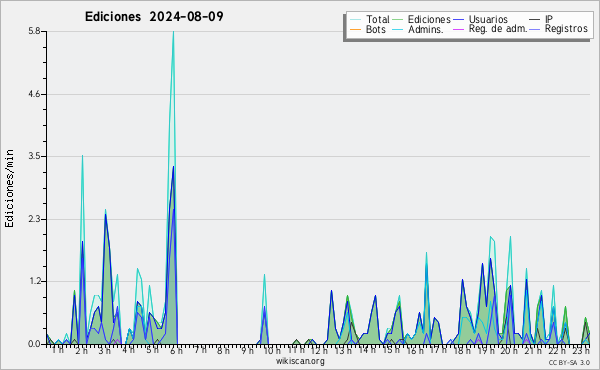Click the x-axis label '4 h'
The height and width of the screenshot is (370, 600).
129,350
